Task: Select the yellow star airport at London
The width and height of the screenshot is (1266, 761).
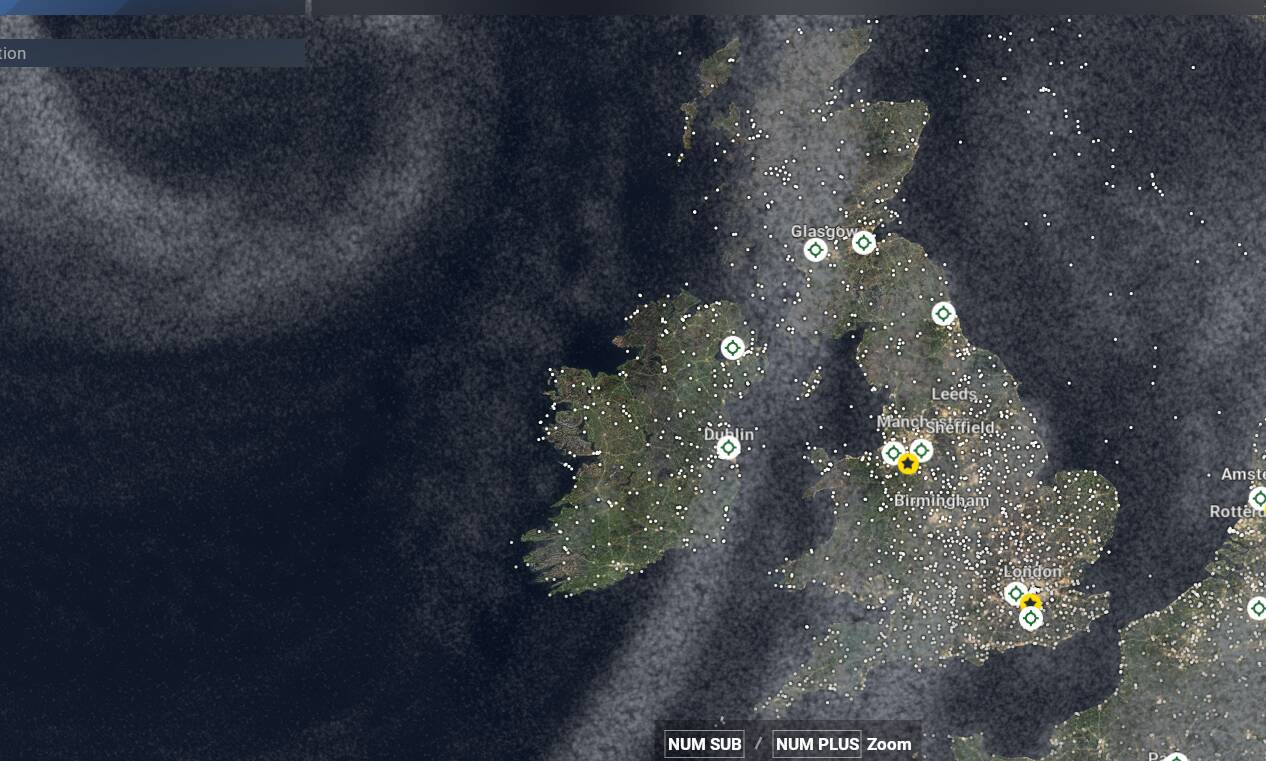Action: tap(1030, 605)
